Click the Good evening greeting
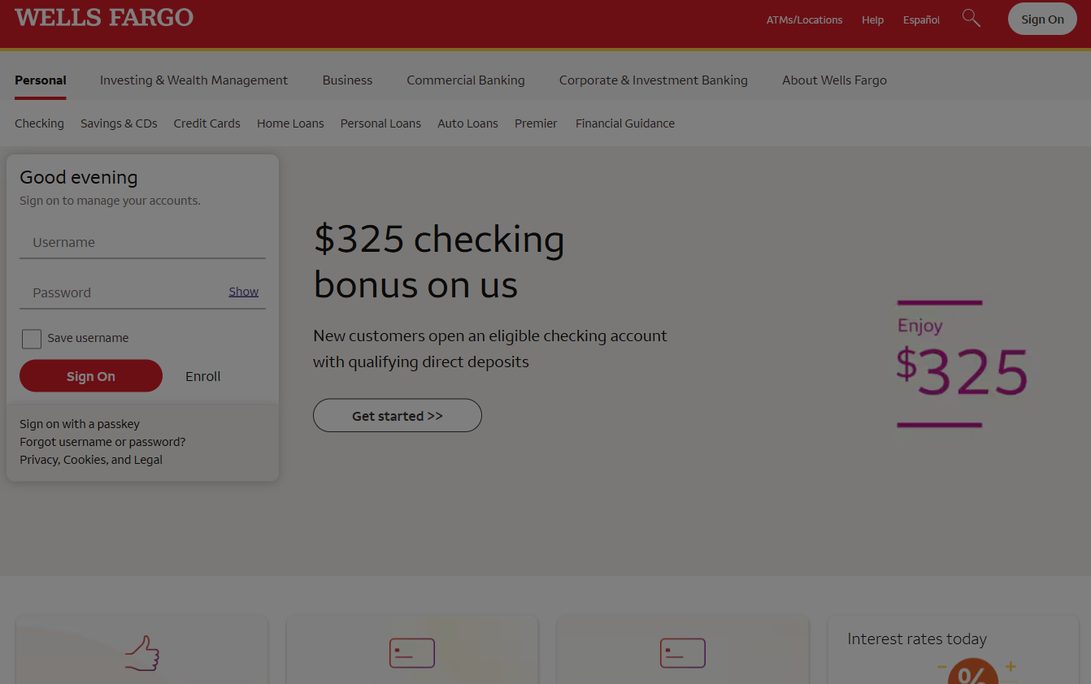This screenshot has height=684, width=1091. (79, 177)
